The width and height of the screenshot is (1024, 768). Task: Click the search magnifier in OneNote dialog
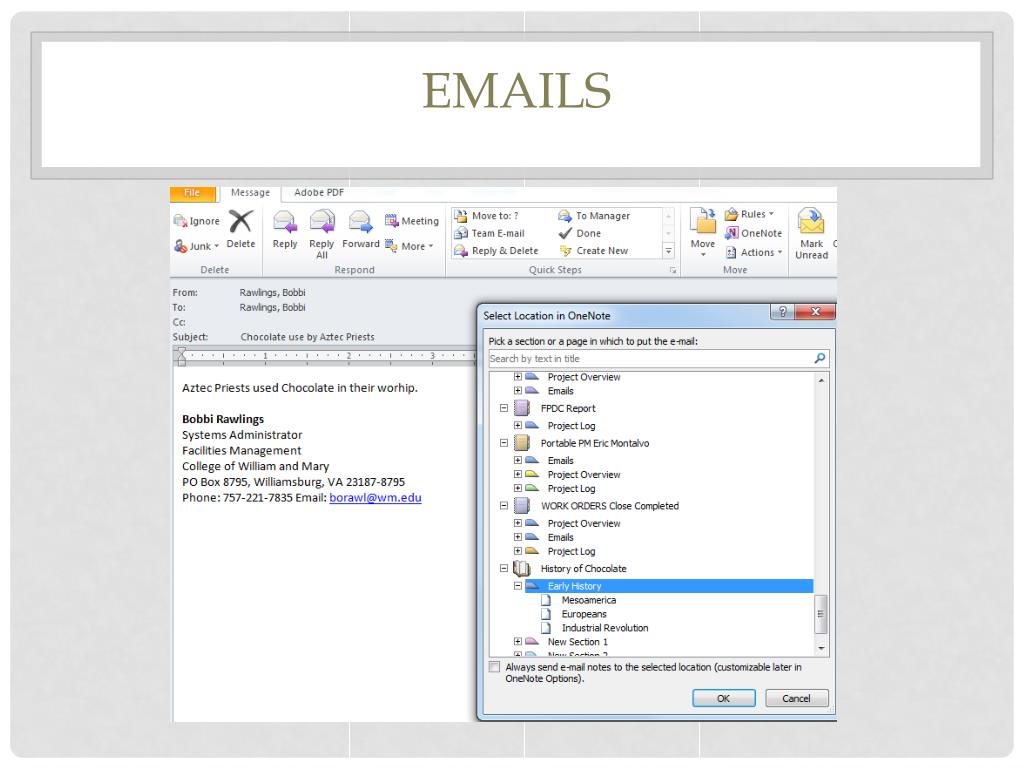click(x=820, y=358)
